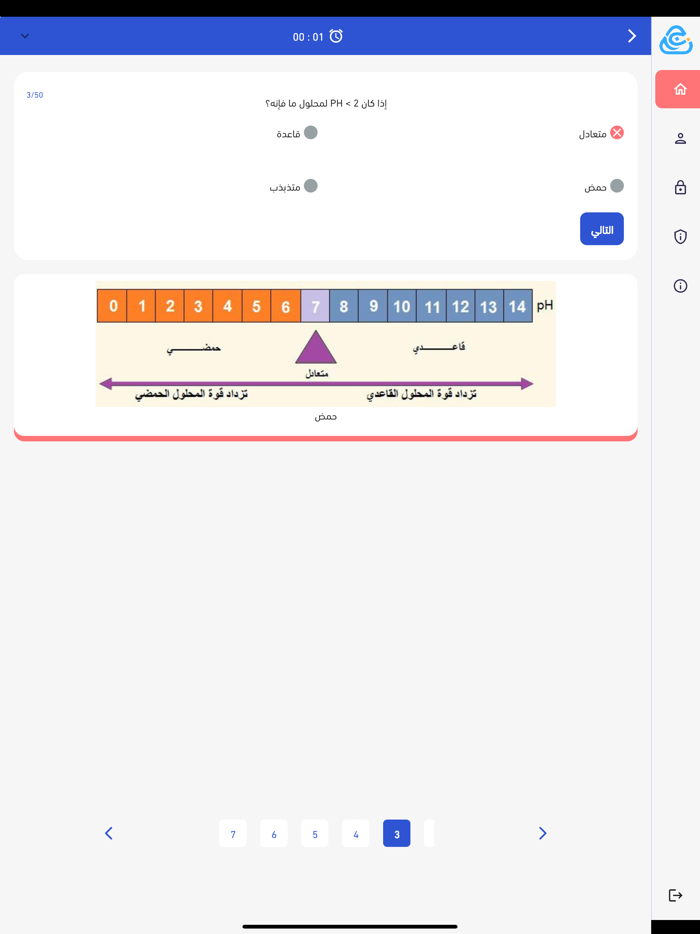The image size is (700, 934).
Task: Open the shield privacy icon
Action: coord(680,237)
